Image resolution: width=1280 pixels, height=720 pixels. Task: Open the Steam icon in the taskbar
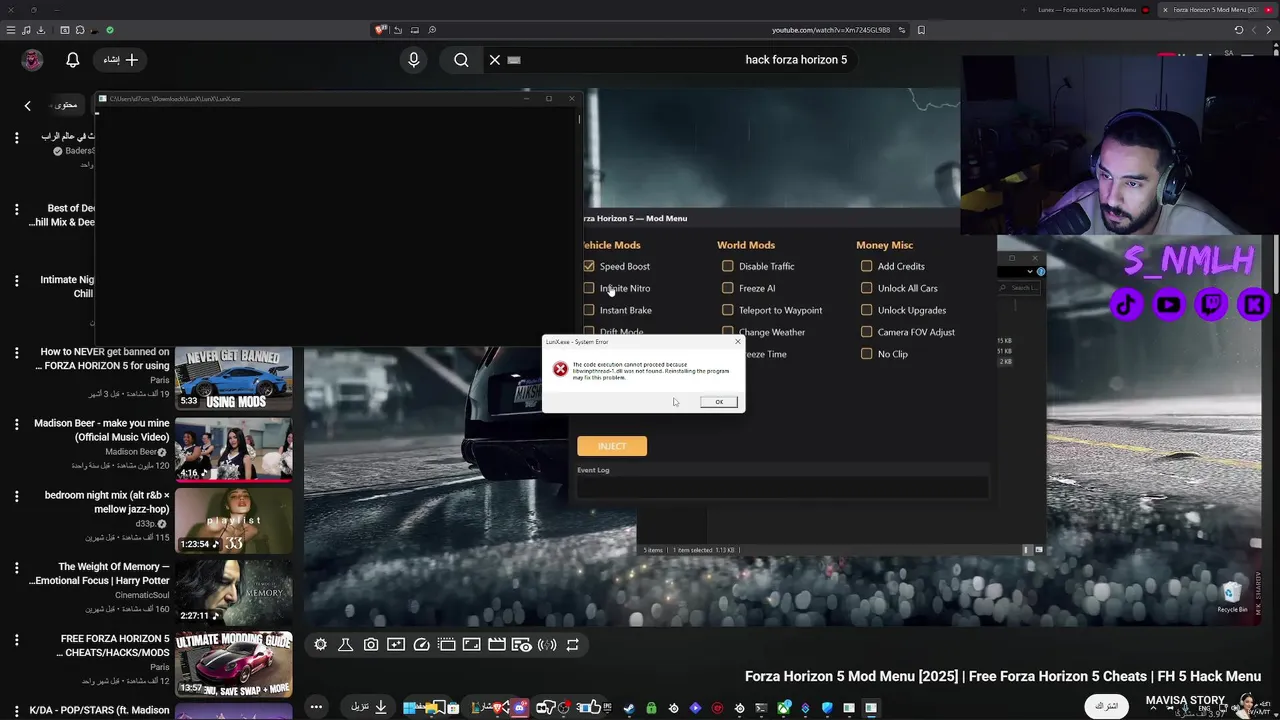tap(629, 708)
